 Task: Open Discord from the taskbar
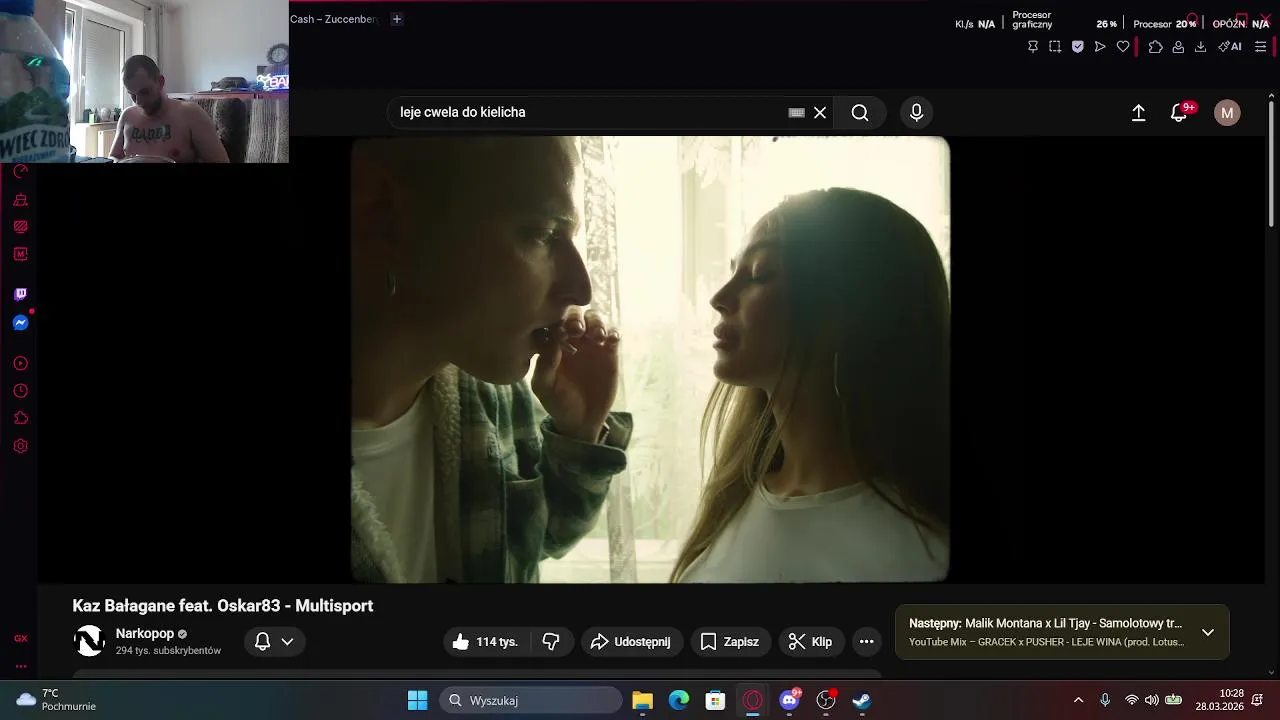click(789, 700)
